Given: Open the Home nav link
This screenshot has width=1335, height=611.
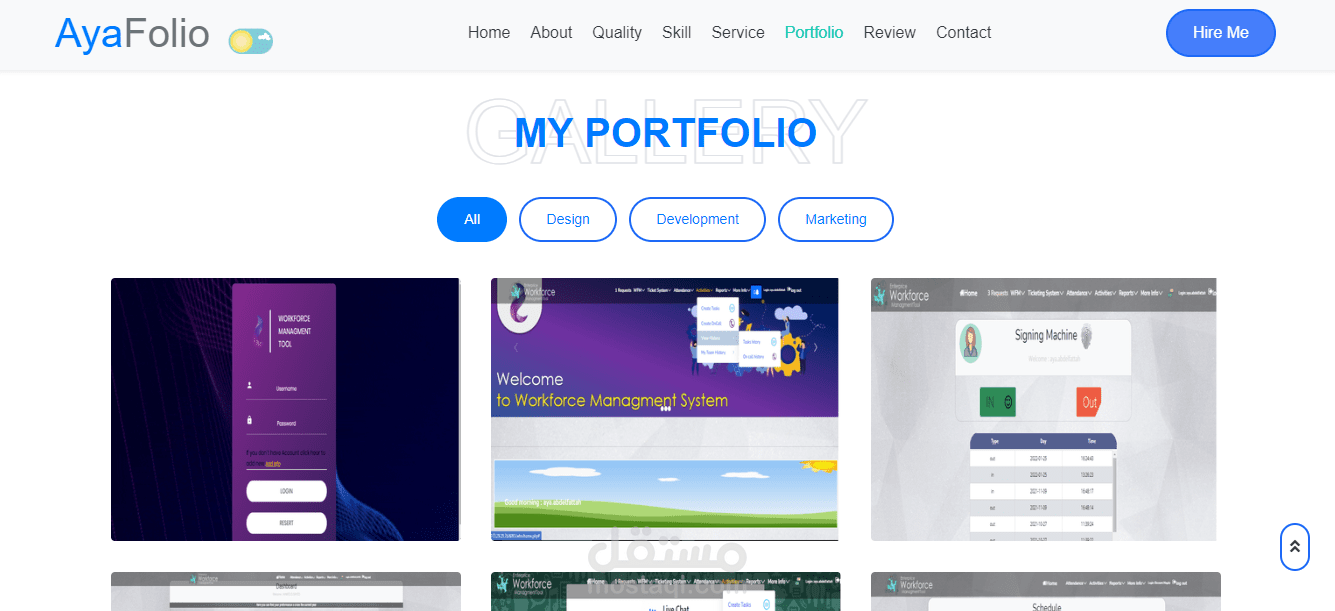Looking at the screenshot, I should click(x=489, y=32).
